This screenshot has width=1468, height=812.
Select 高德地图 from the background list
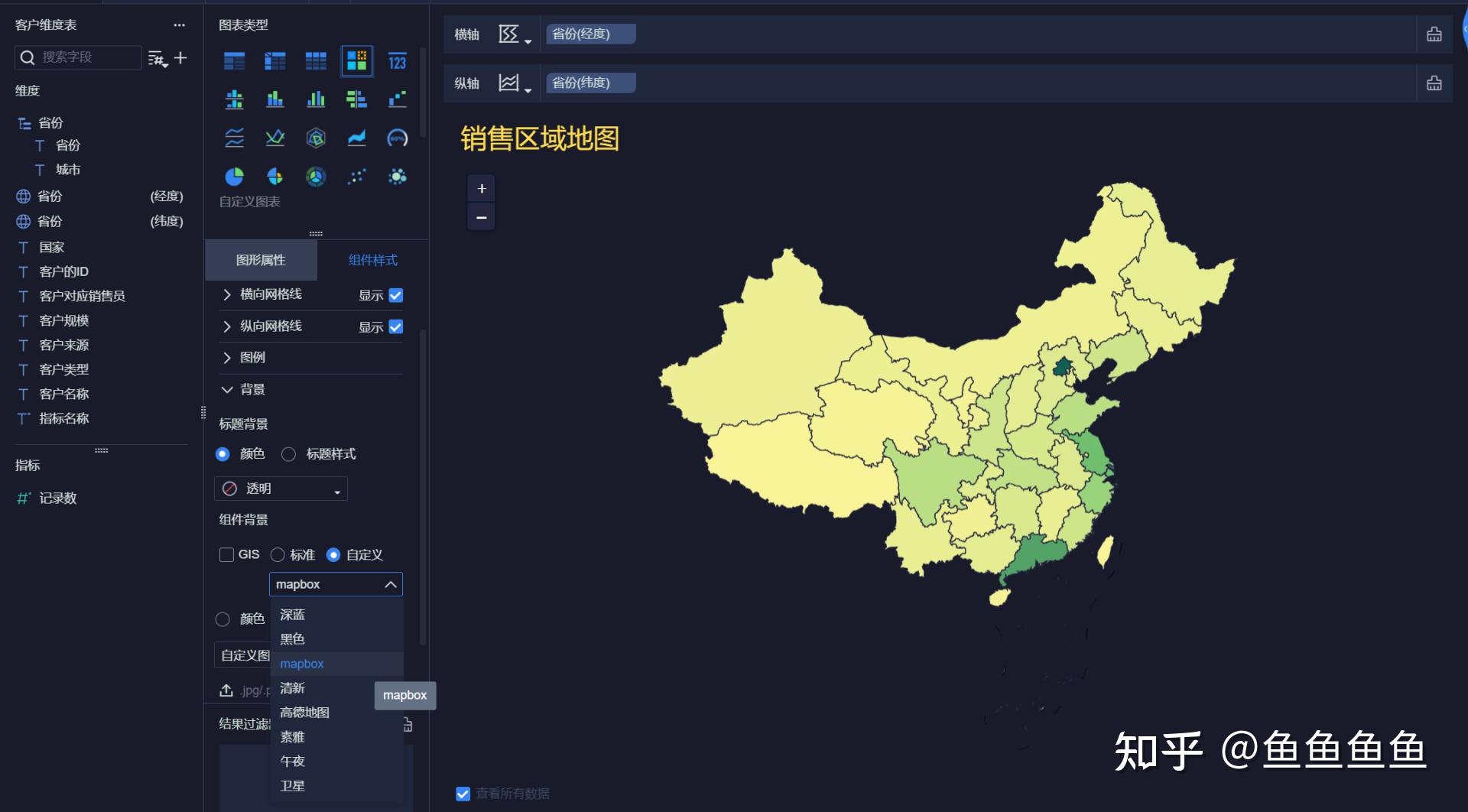tap(304, 712)
